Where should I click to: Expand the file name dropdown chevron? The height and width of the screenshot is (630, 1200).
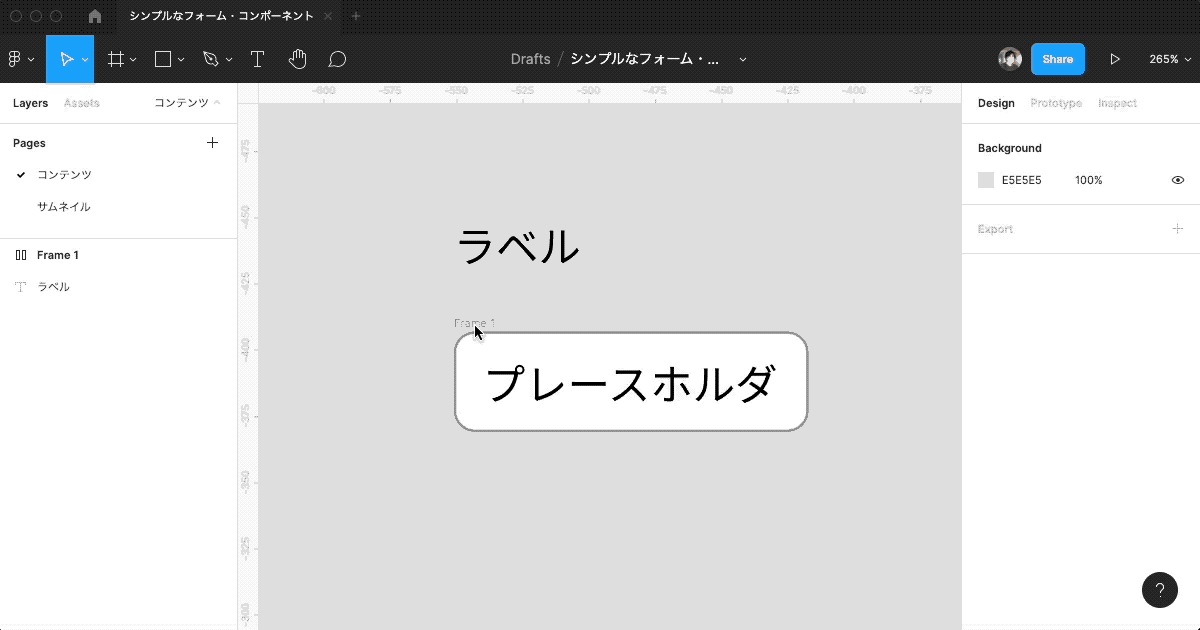(742, 60)
